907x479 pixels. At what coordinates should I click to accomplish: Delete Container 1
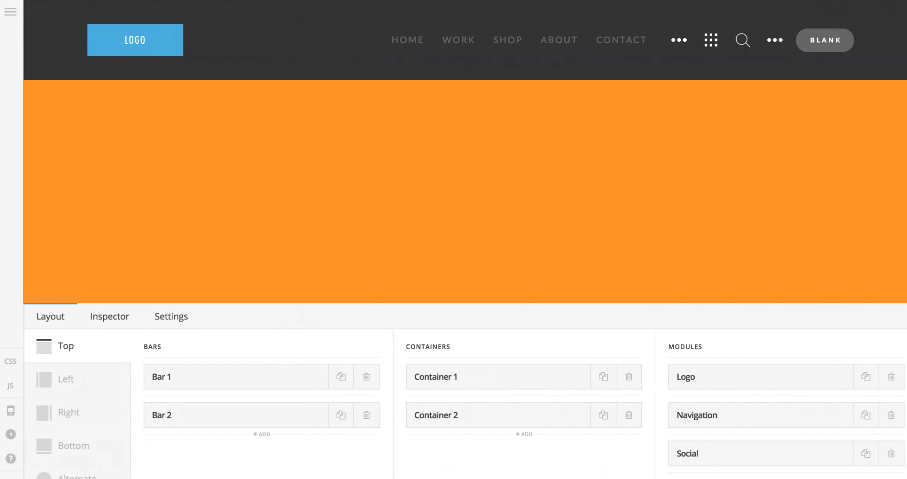[x=629, y=377]
